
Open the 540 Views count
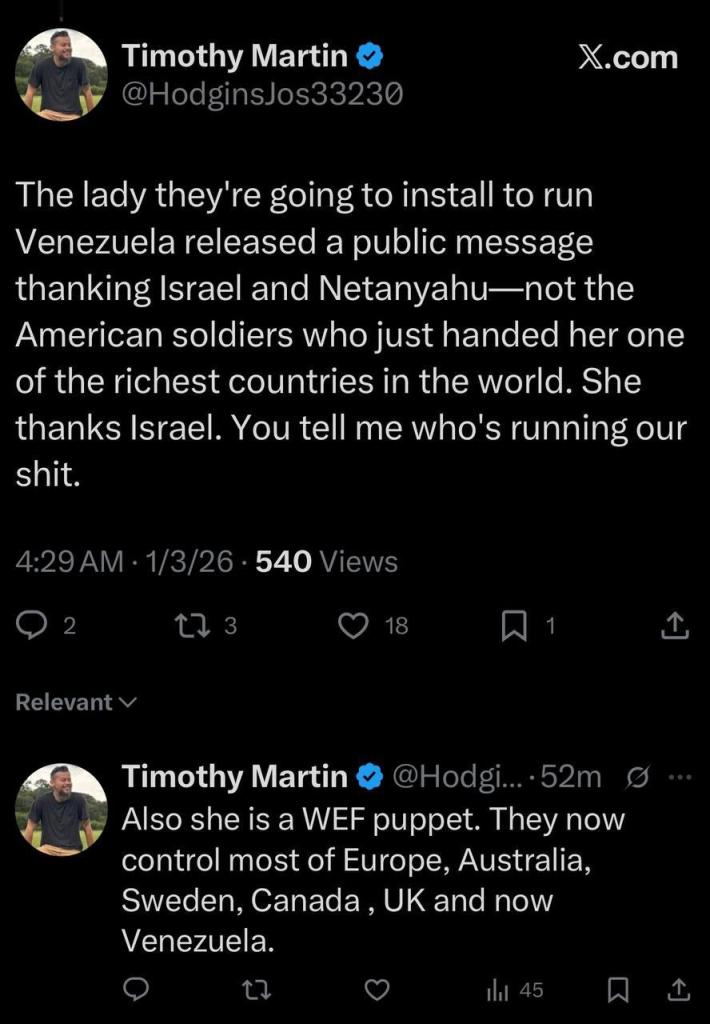point(327,562)
